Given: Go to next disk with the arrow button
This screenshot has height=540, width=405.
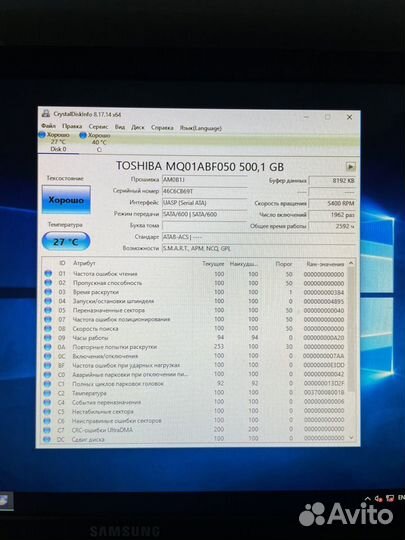Looking at the screenshot, I should 350,167.
